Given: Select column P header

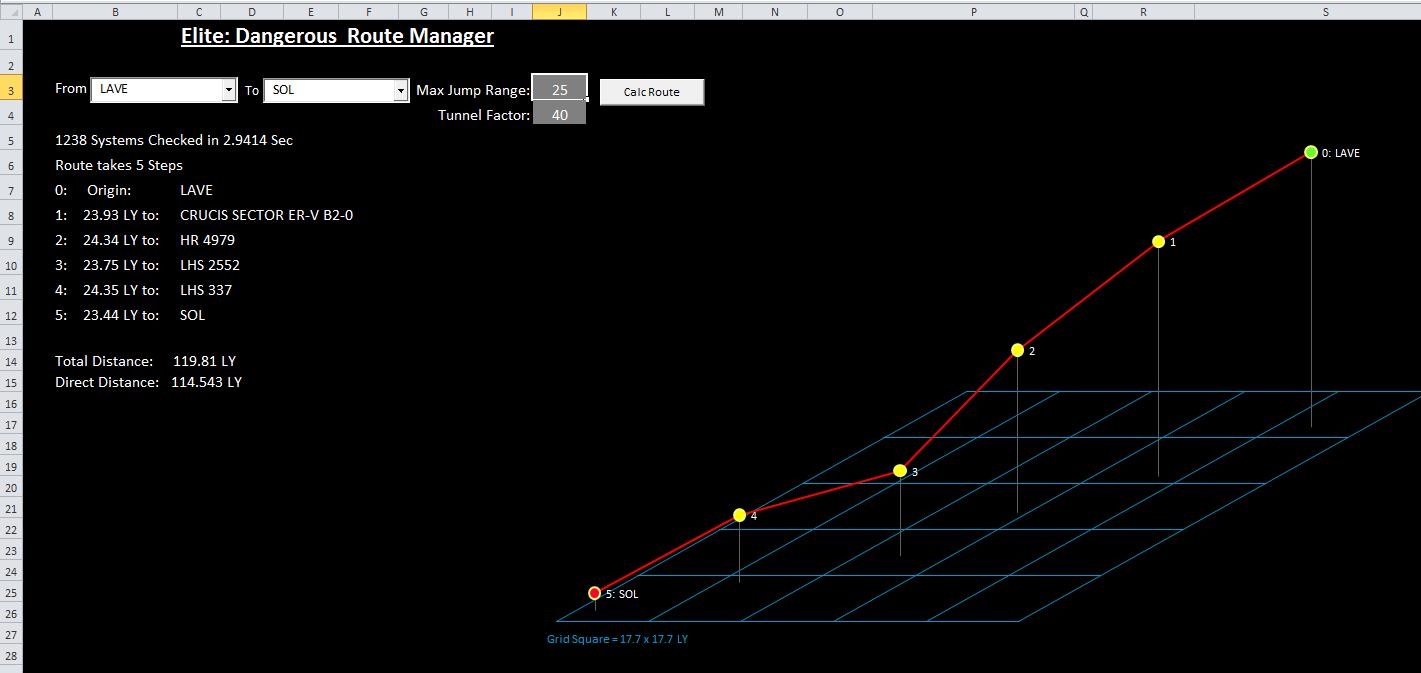Looking at the screenshot, I should 974,12.
